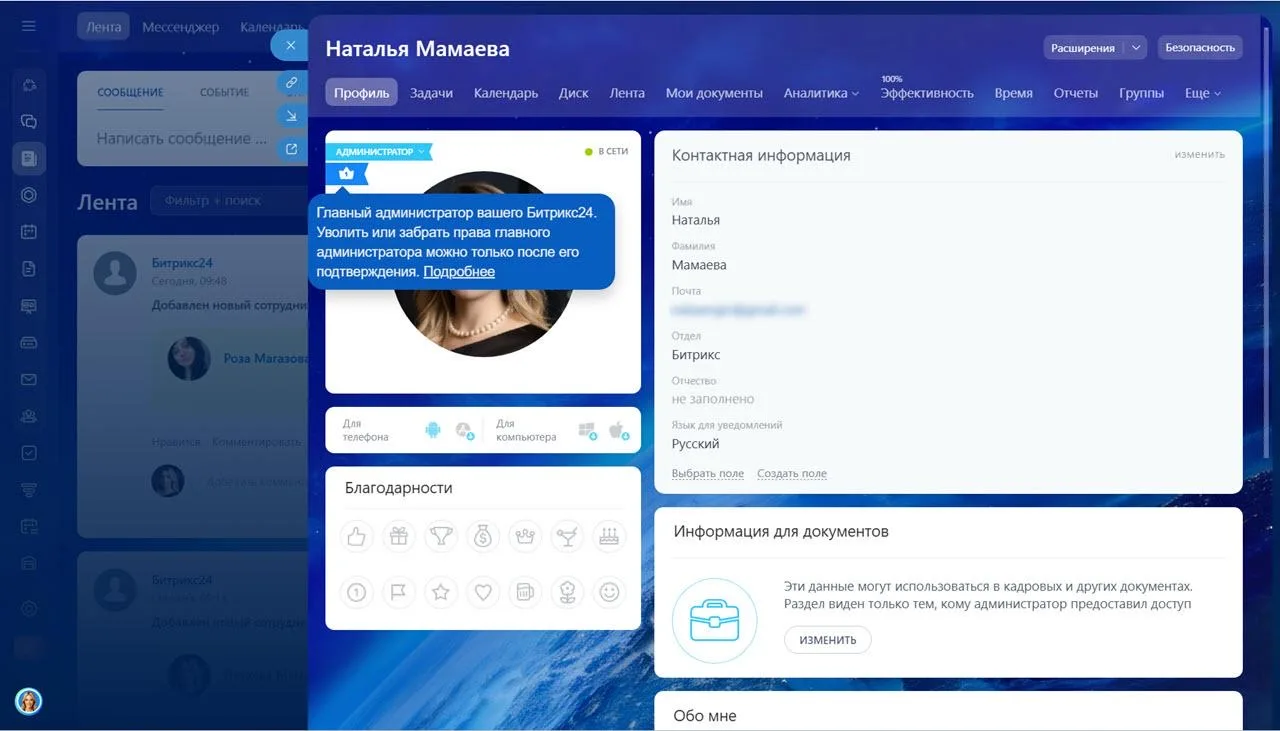The image size is (1280, 731).
Task: Click the Безопасность button
Action: coord(1200,47)
